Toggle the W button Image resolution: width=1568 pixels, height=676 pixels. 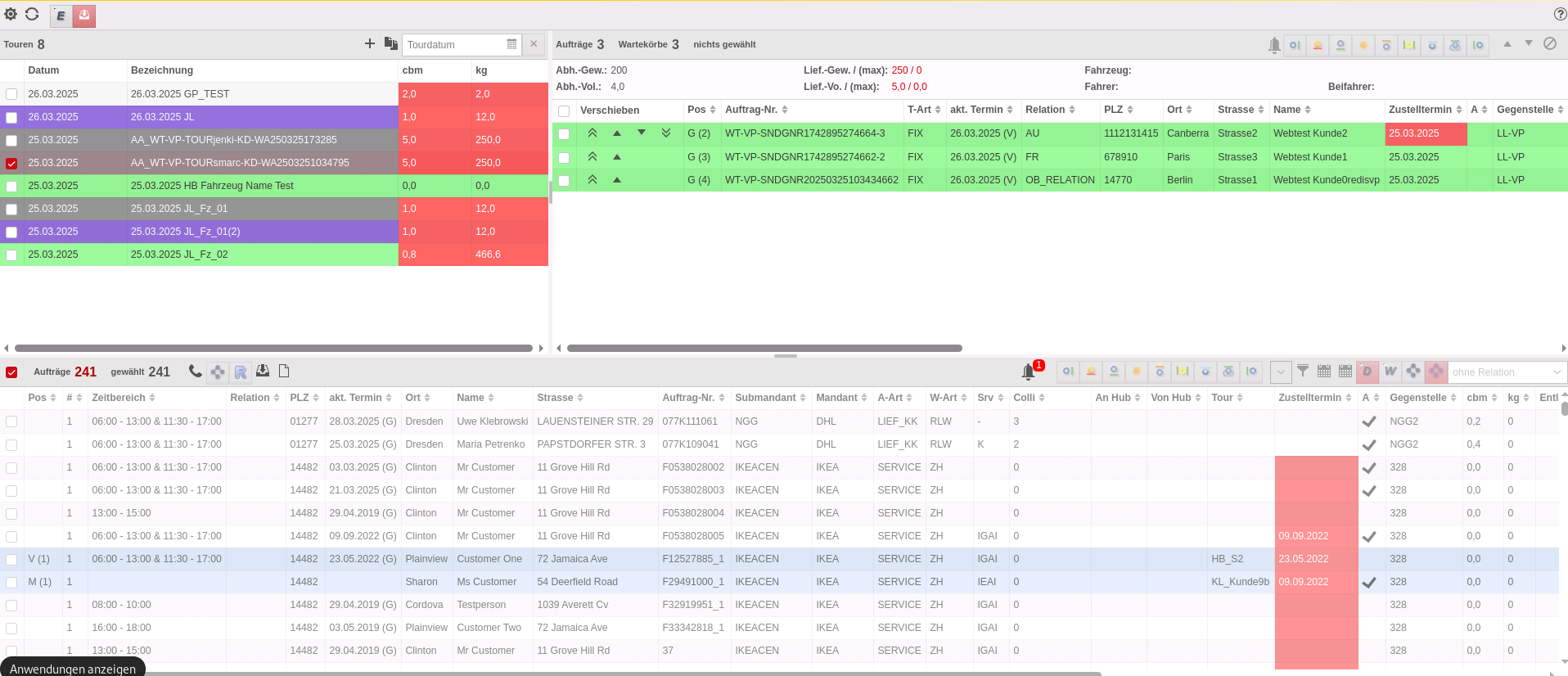coord(1390,372)
